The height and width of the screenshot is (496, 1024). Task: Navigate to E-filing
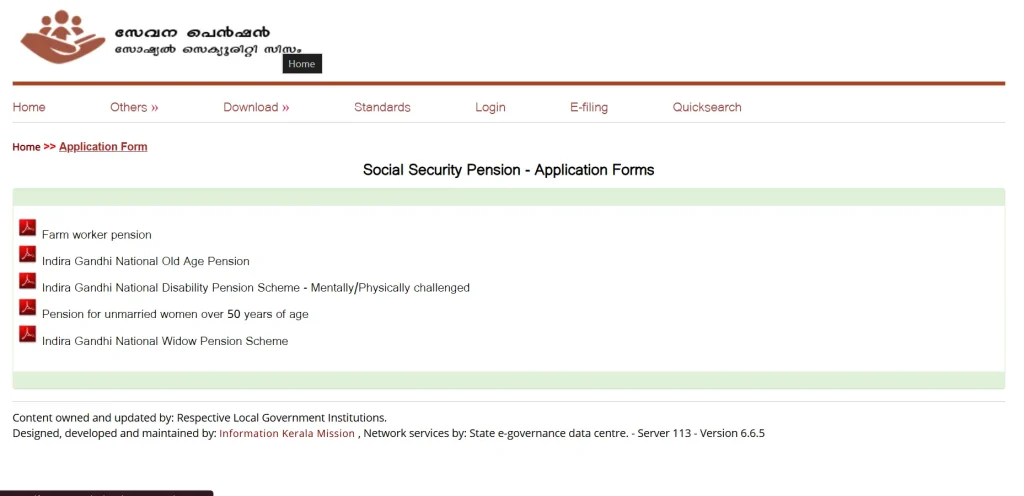coord(589,107)
